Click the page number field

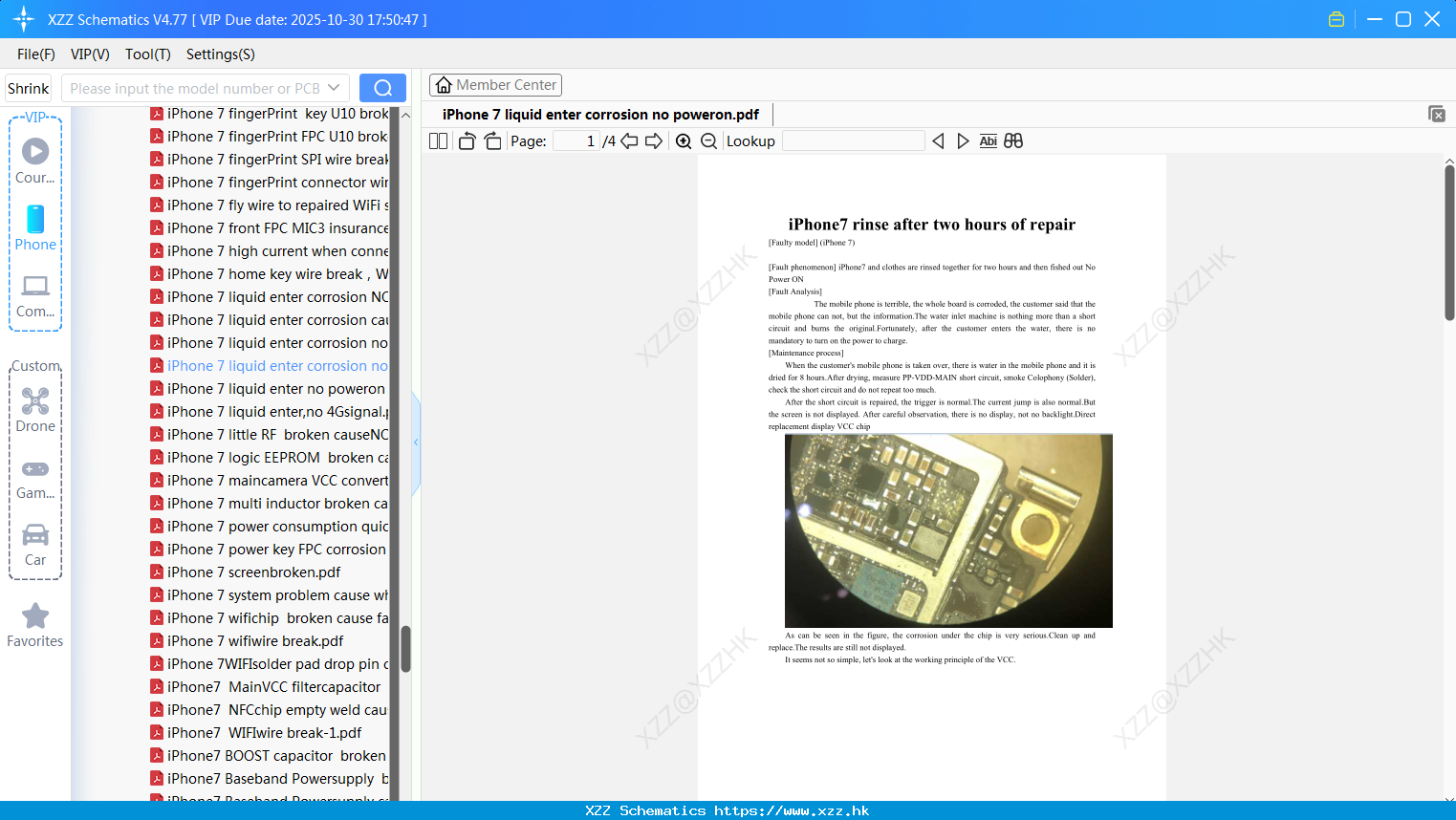click(576, 141)
